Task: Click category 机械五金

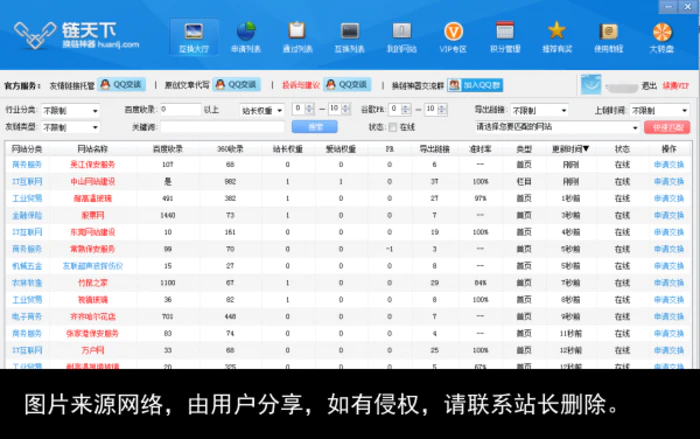Action: (x=27, y=266)
